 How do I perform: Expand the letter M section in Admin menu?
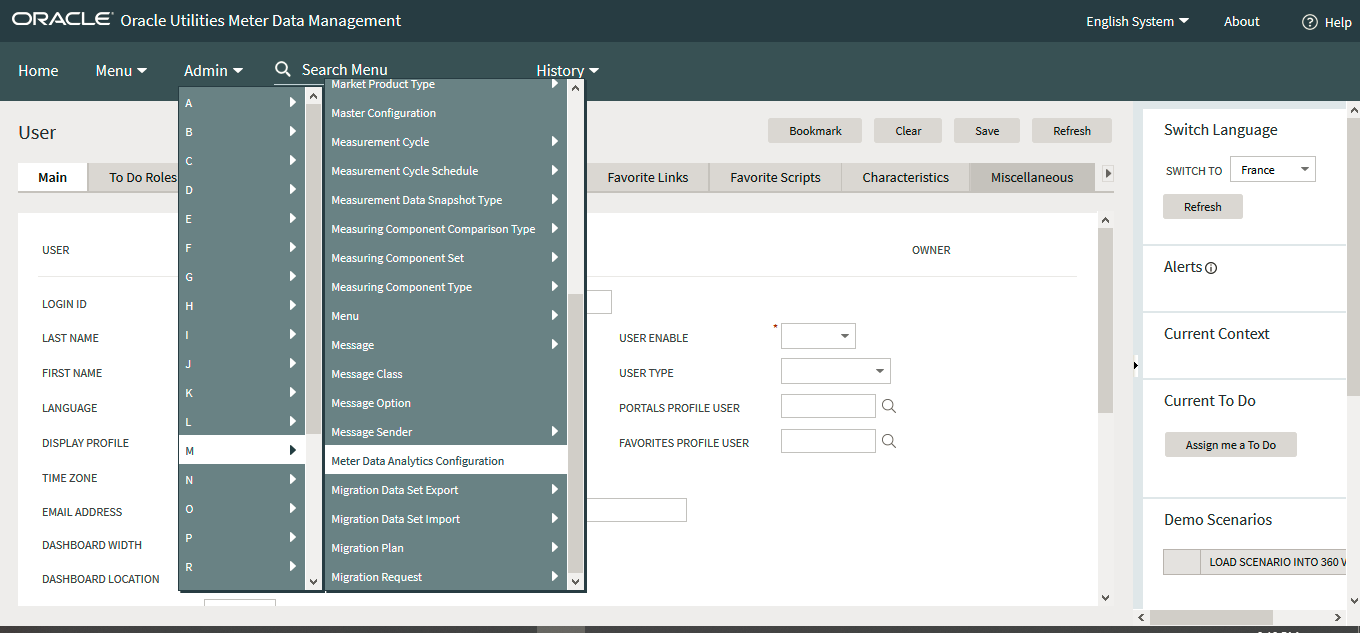(x=292, y=450)
